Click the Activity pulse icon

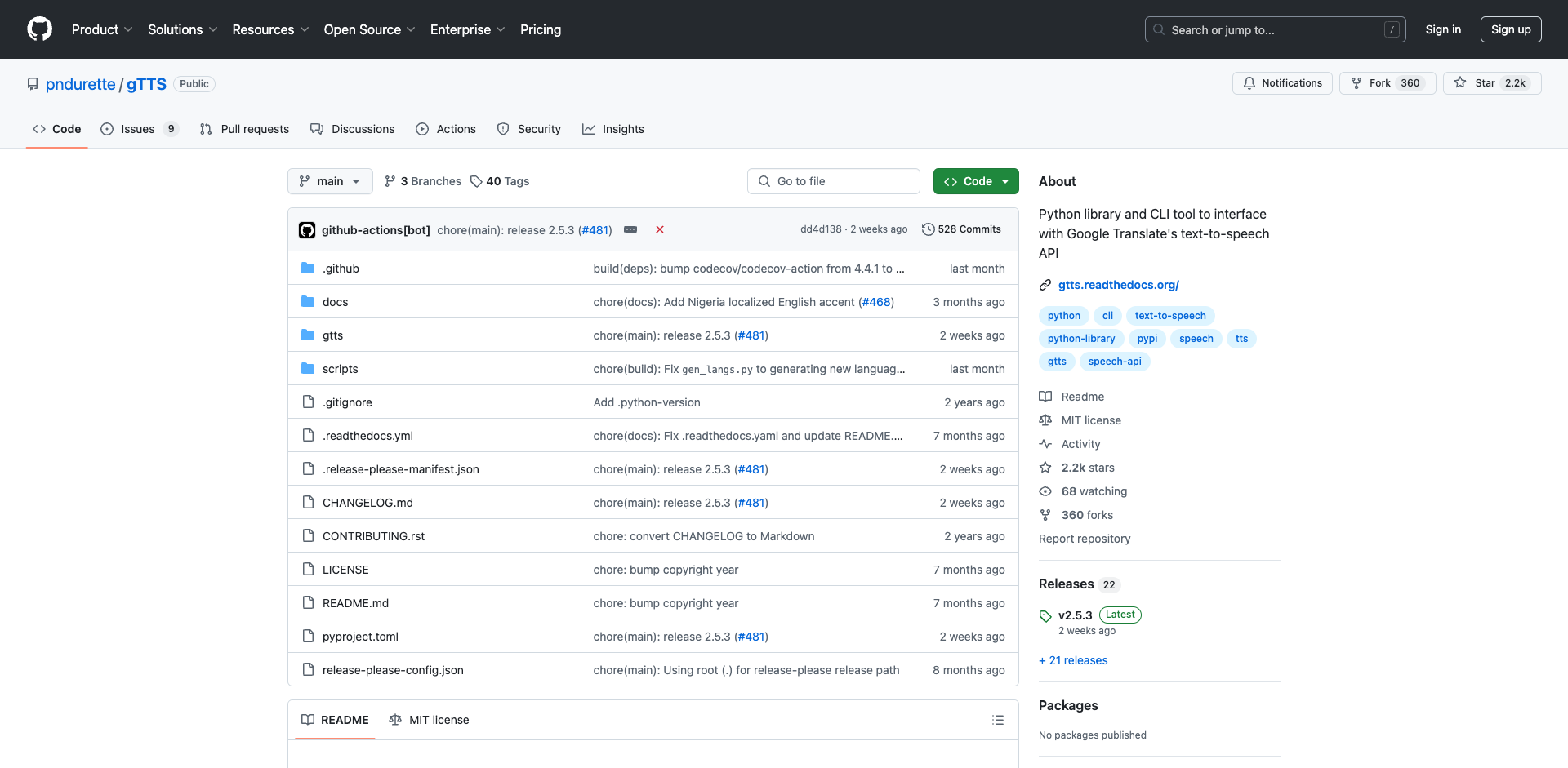tap(1045, 444)
